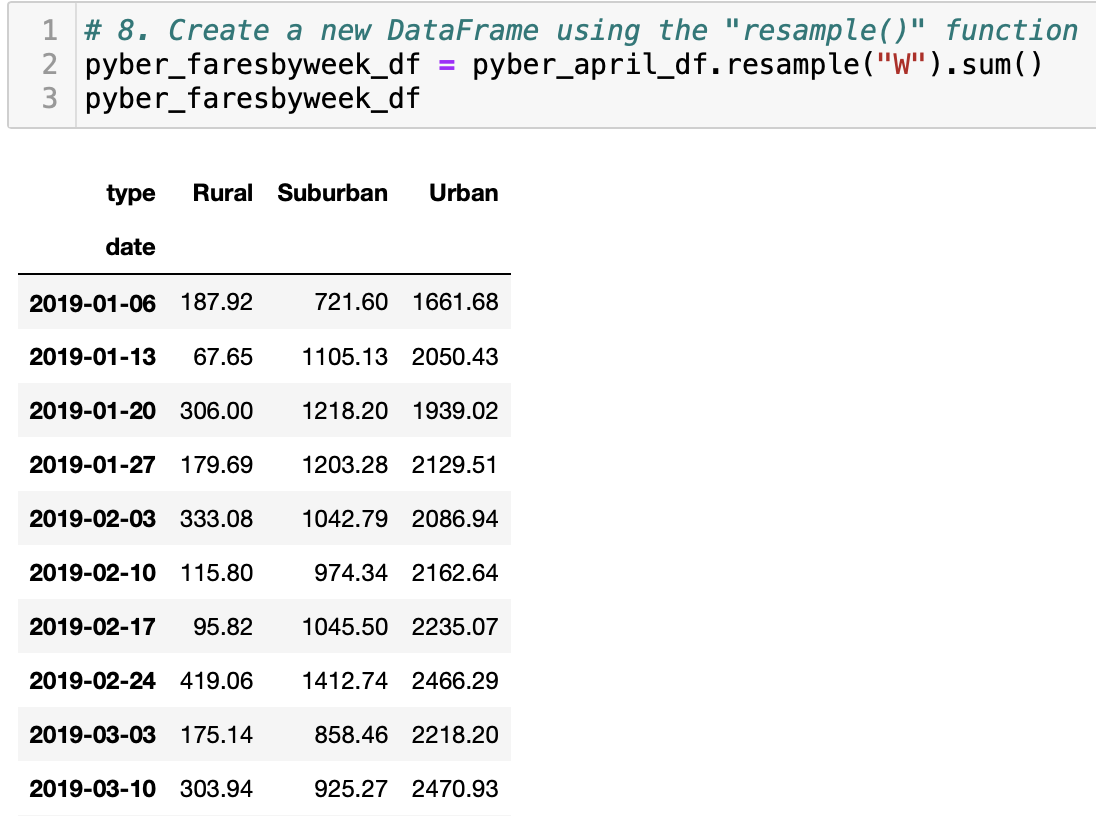Click Rural value 67.65
This screenshot has height=816, width=1096.
tap(223, 357)
